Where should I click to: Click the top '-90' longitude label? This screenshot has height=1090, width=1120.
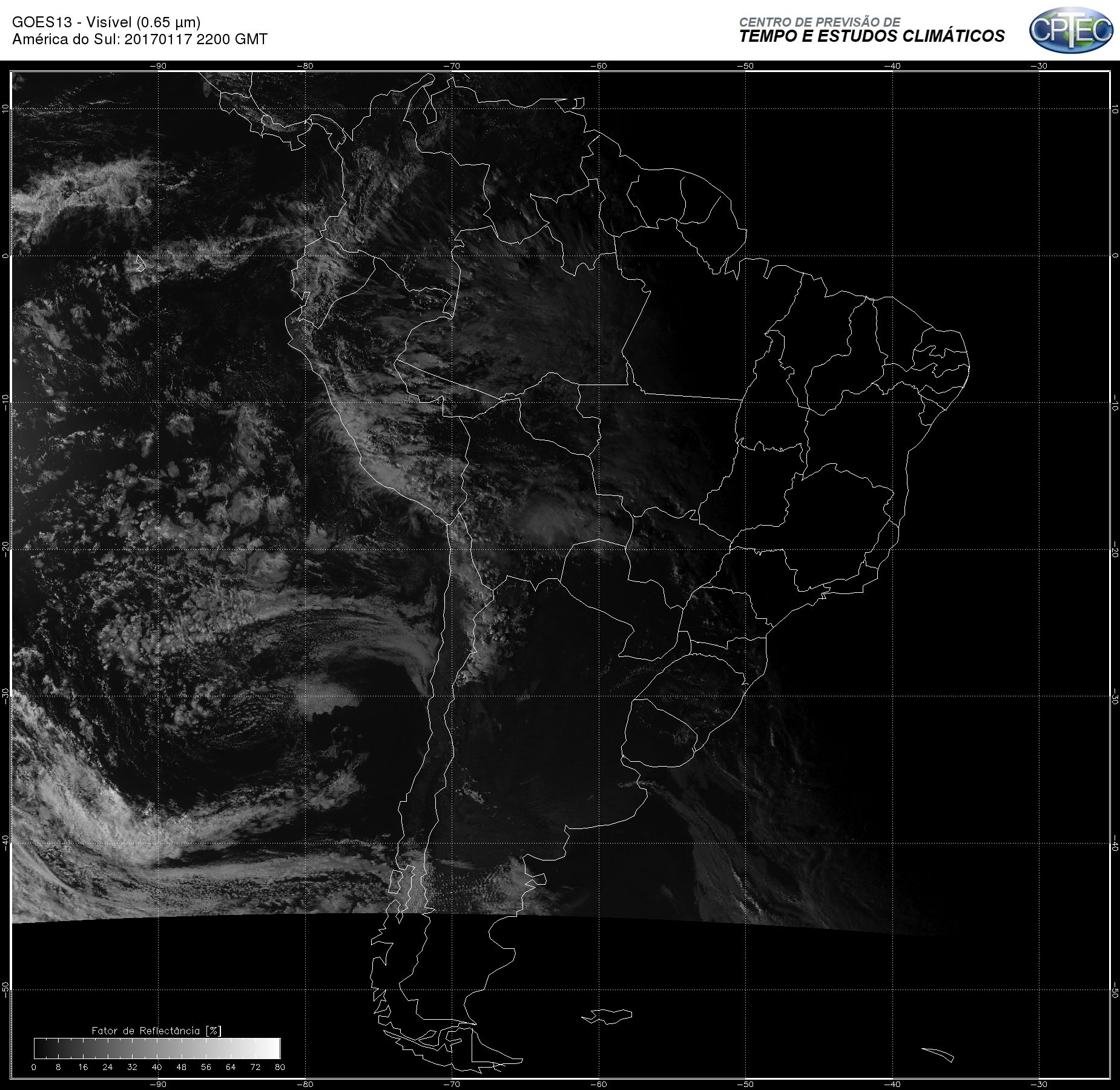(158, 66)
